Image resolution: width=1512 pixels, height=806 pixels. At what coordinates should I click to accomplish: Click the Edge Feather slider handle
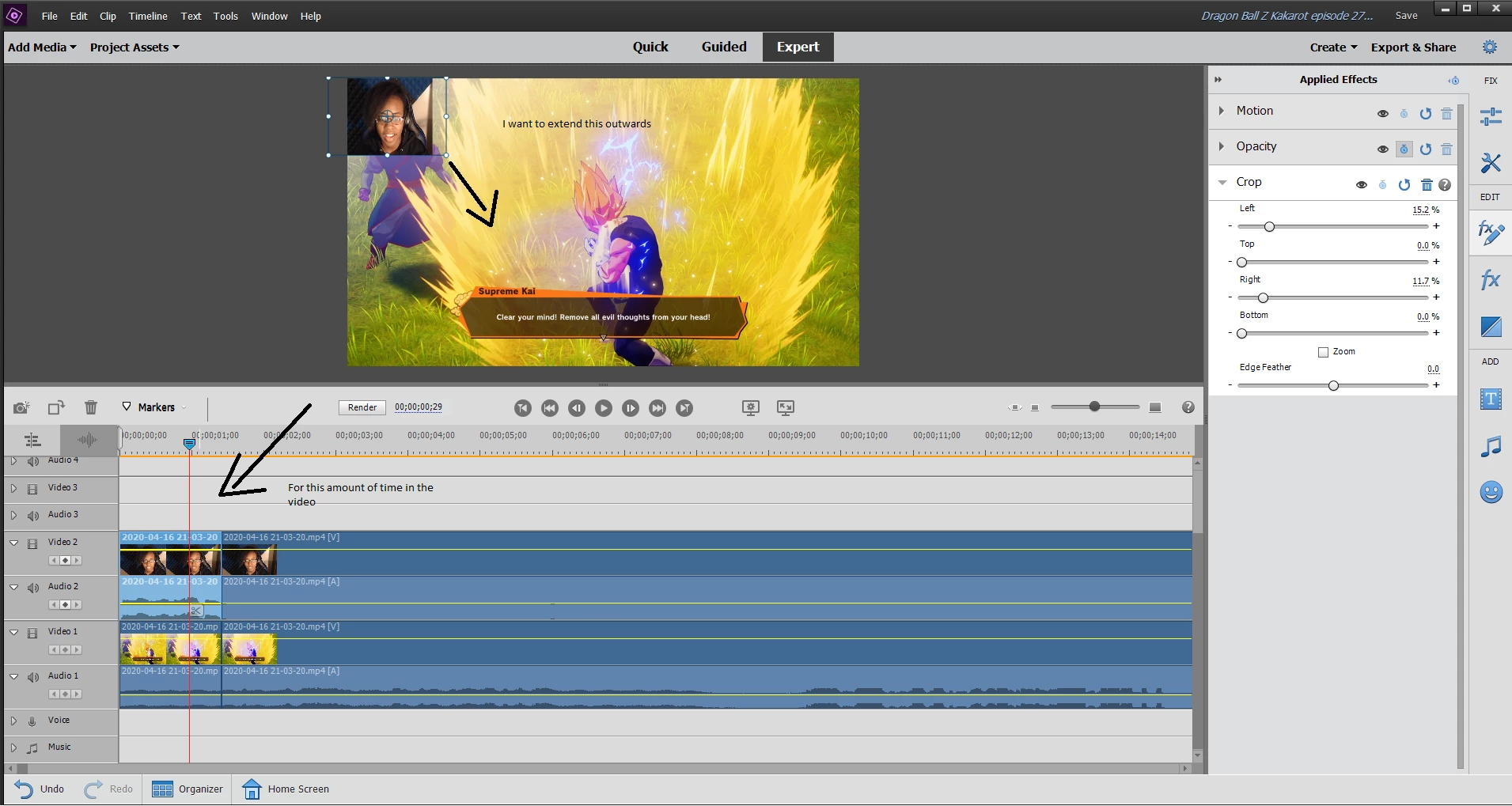coord(1333,386)
